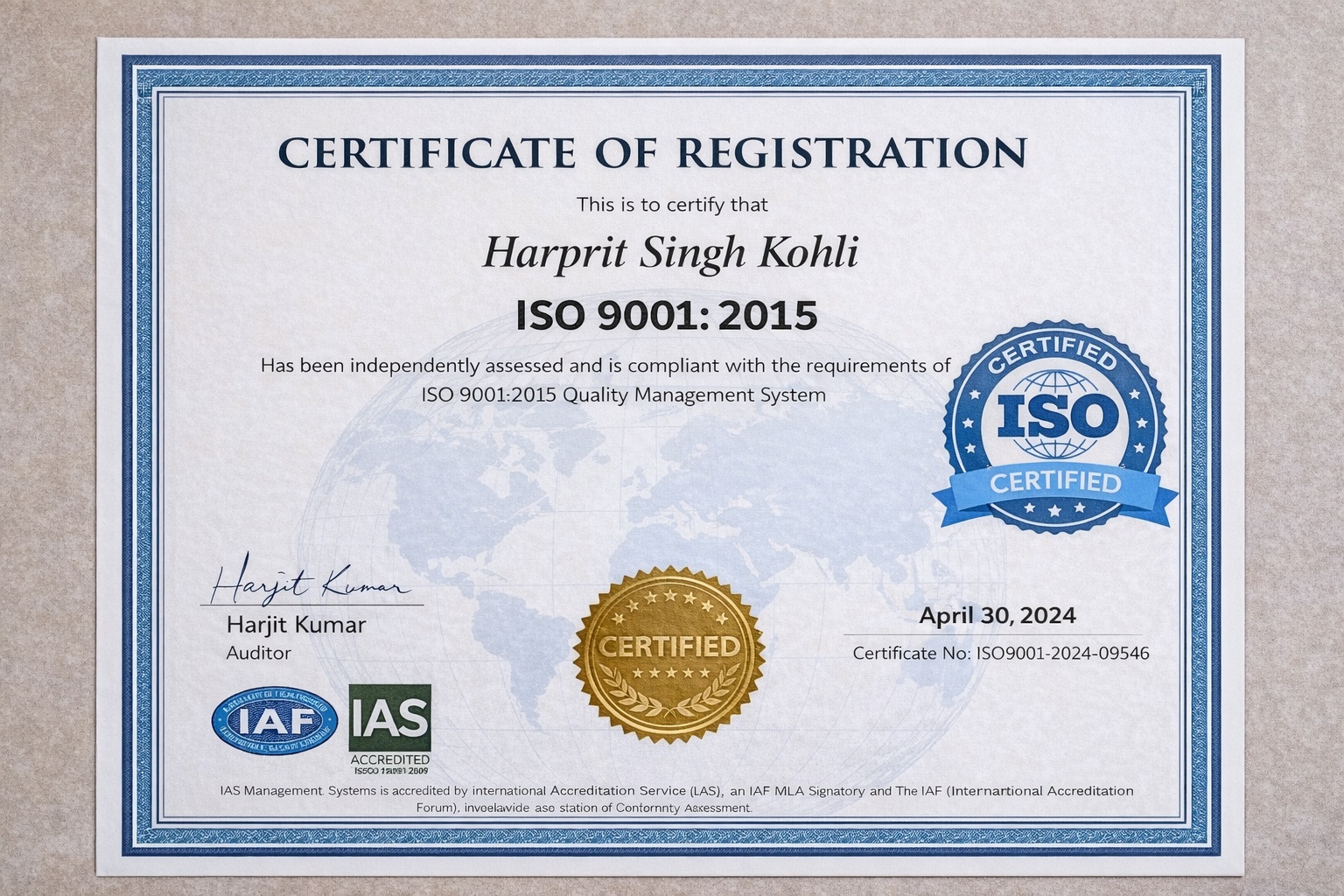Click the 'Has been independently assessed' sentence
Image resolution: width=1344 pixels, height=896 pixels.
pyautogui.click(x=605, y=366)
